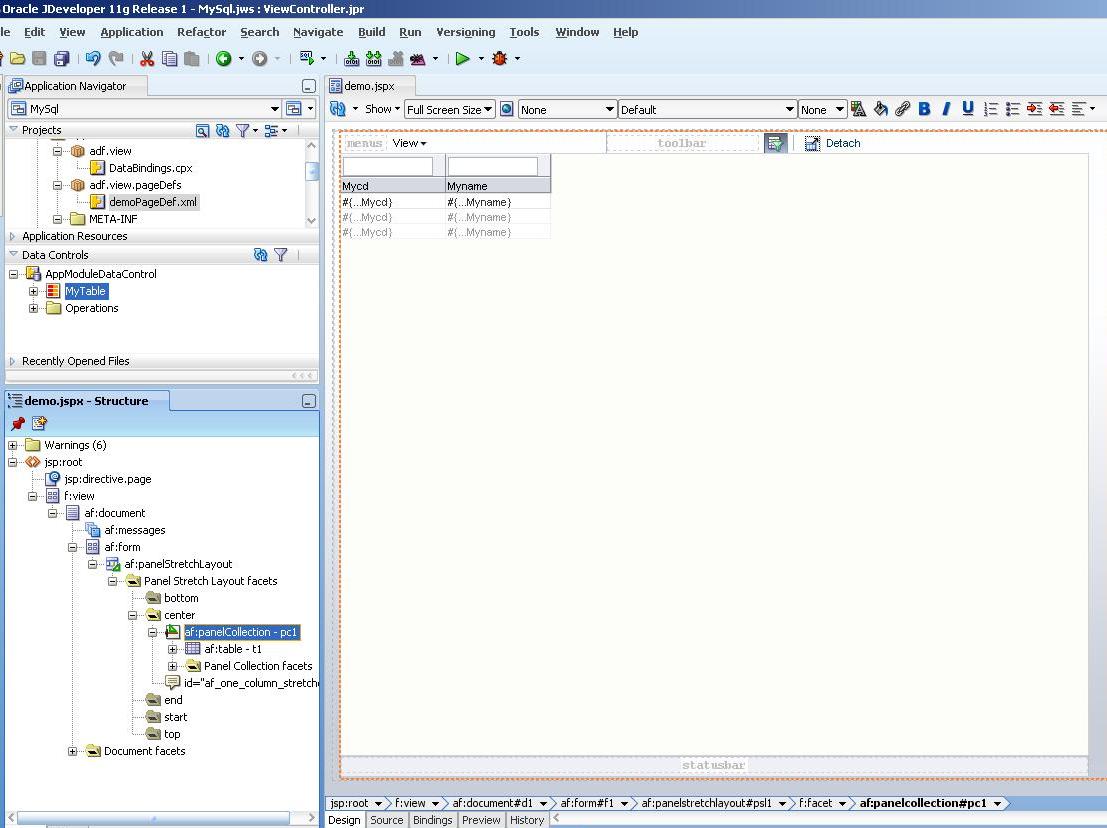Toggle the numbered list formatting
This screenshot has height=828, width=1107.
(992, 108)
